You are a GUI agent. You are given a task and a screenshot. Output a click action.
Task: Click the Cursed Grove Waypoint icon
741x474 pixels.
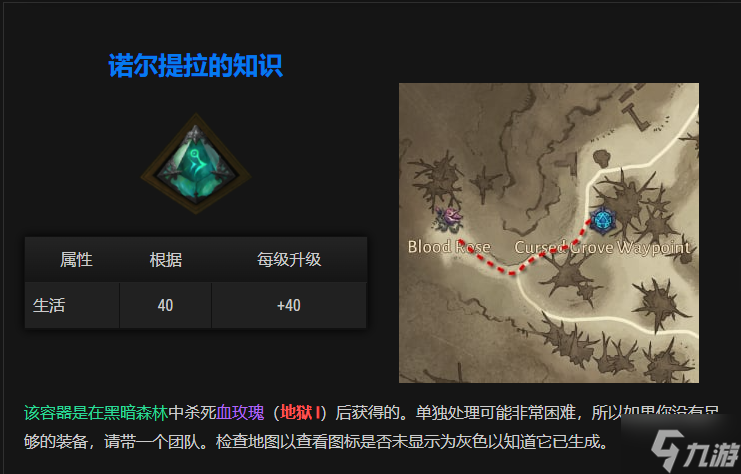tap(602, 220)
